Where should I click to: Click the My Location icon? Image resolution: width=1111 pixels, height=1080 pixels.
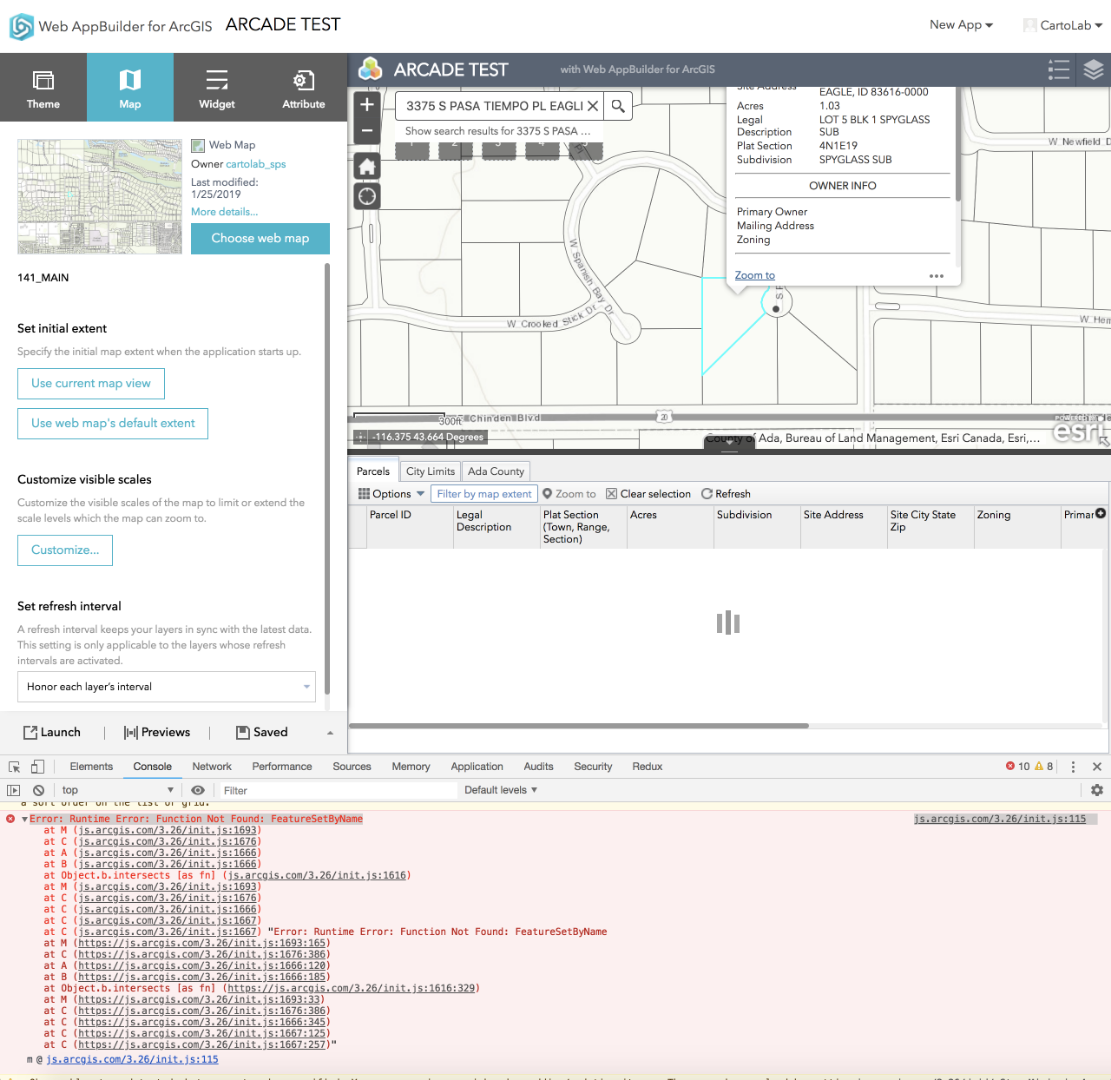click(367, 196)
